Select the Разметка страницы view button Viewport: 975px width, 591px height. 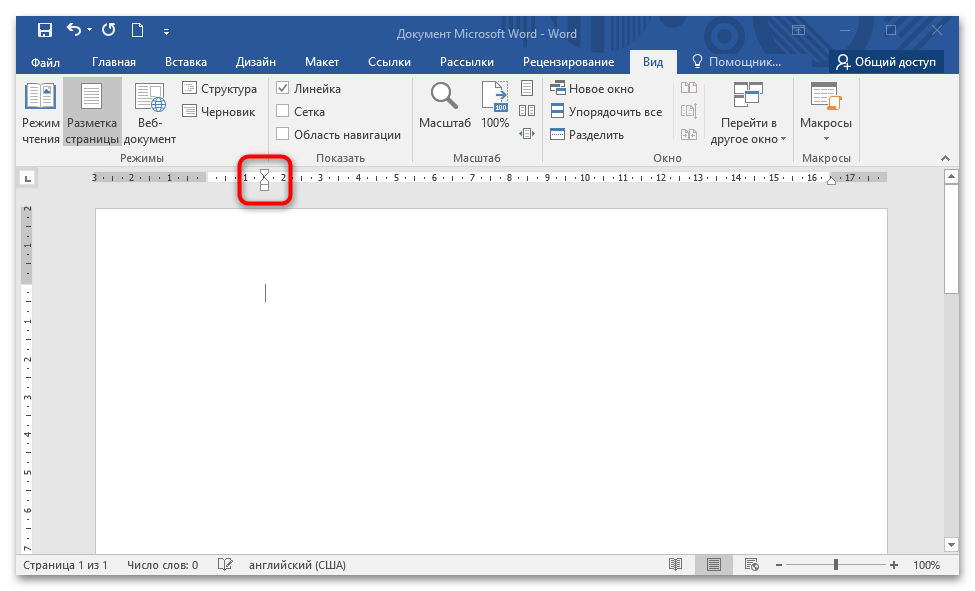click(92, 113)
